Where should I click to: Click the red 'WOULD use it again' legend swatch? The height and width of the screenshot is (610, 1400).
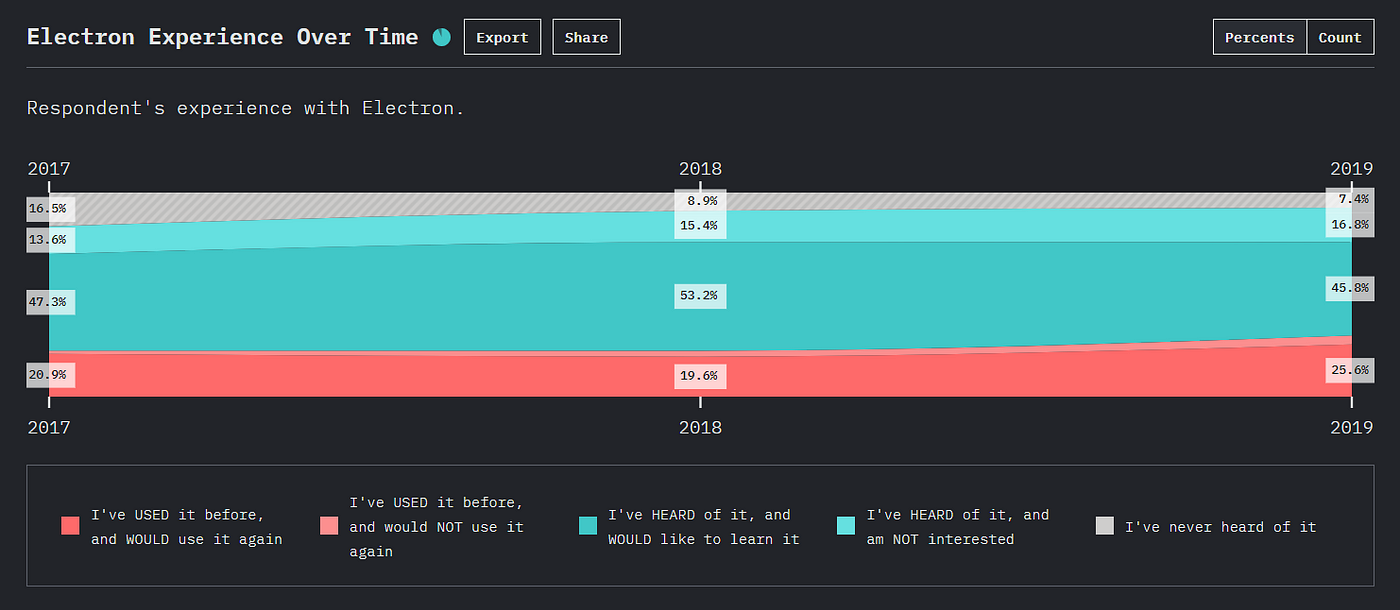point(70,526)
